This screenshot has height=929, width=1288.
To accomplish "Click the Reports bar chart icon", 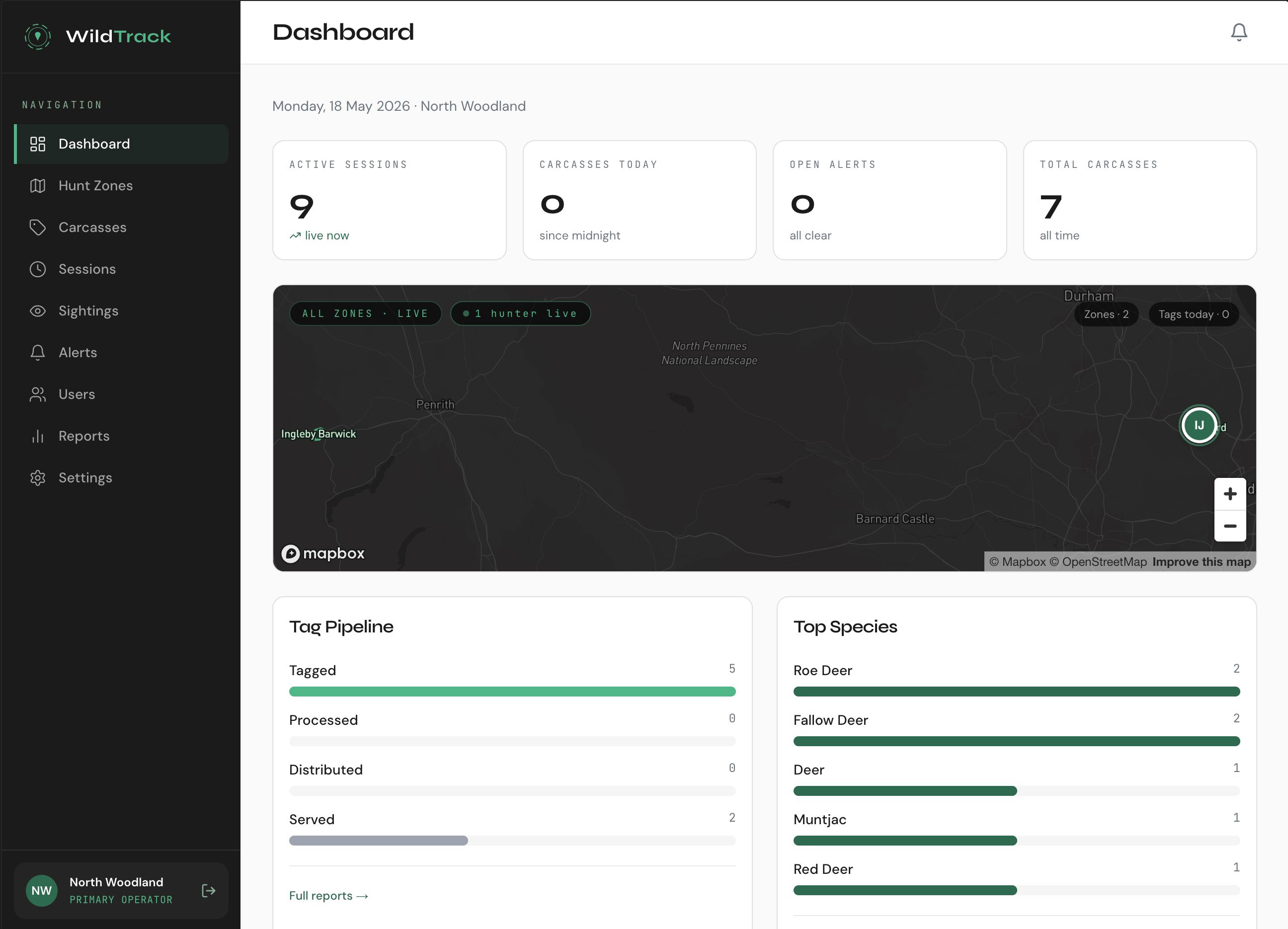I will (37, 436).
